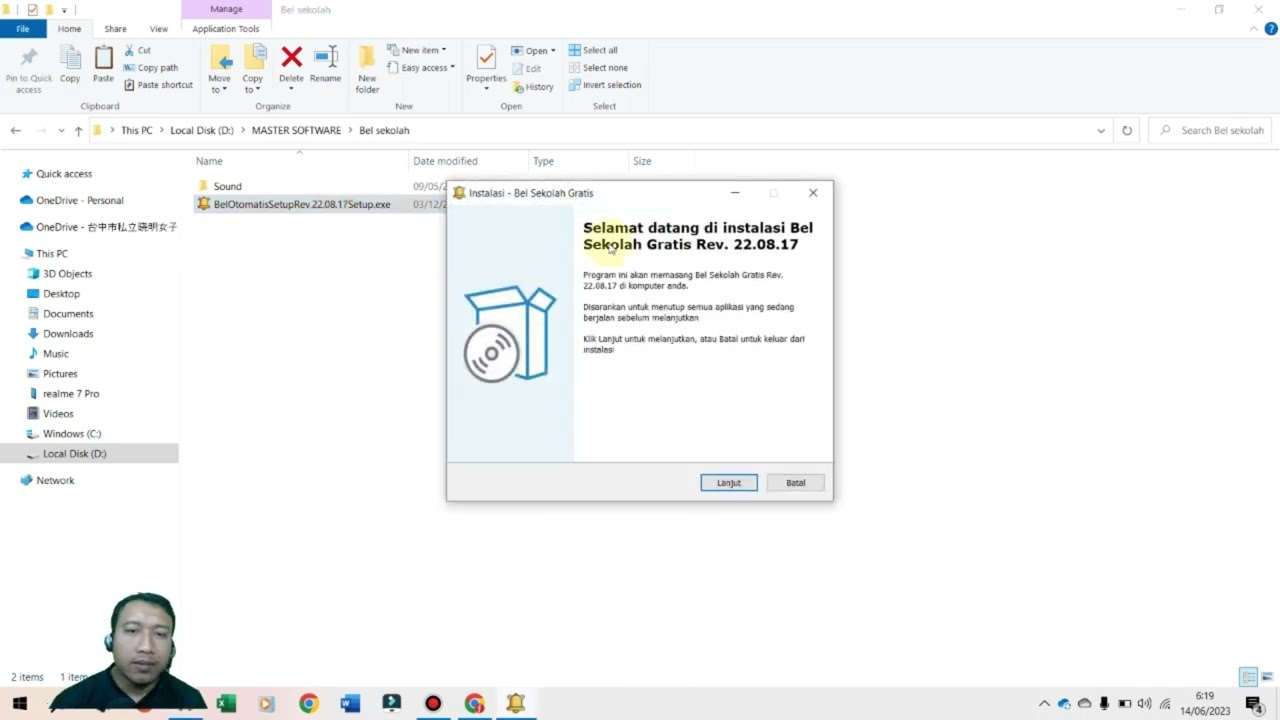Open Music in the sidebar
Viewport: 1280px width, 720px height.
pos(56,354)
